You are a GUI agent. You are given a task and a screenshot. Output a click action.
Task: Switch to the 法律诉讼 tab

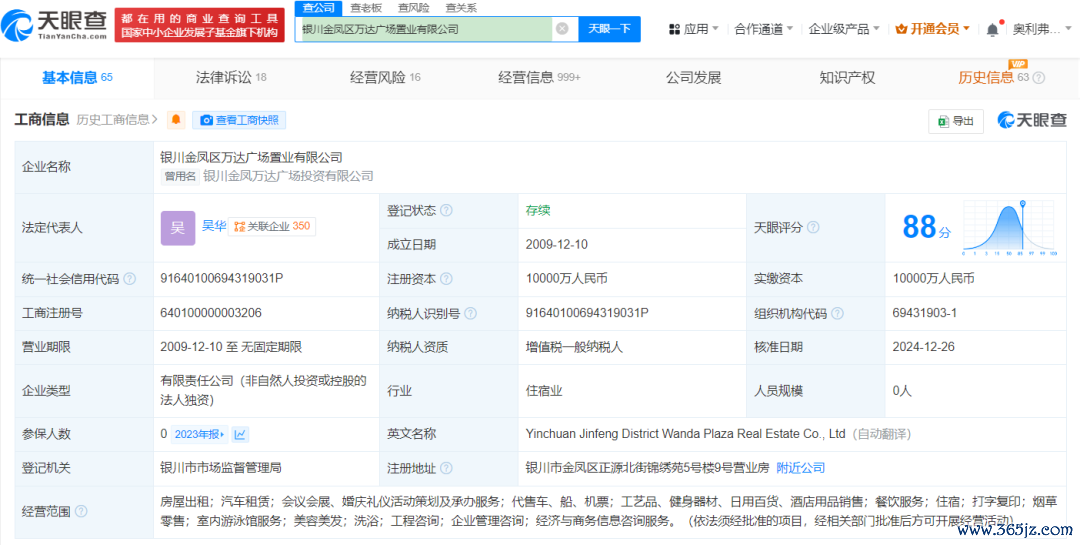pyautogui.click(x=231, y=78)
